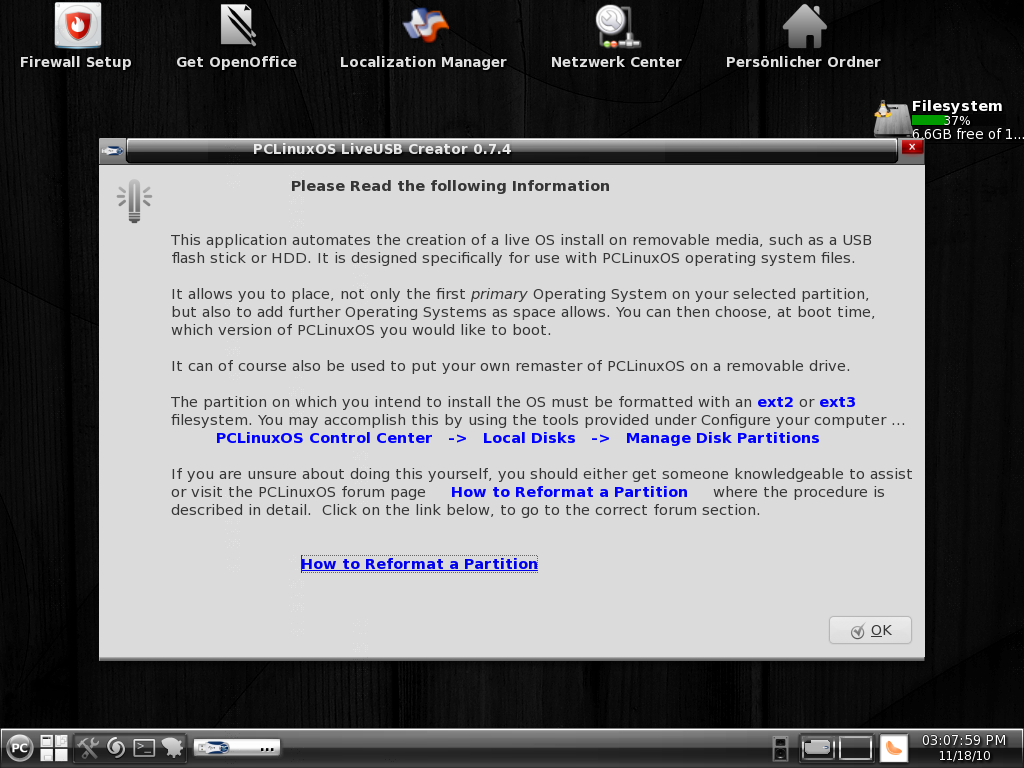The width and height of the screenshot is (1024, 768).
Task: Click the removable device notifier tray icon
Action: pyautogui.click(x=781, y=747)
